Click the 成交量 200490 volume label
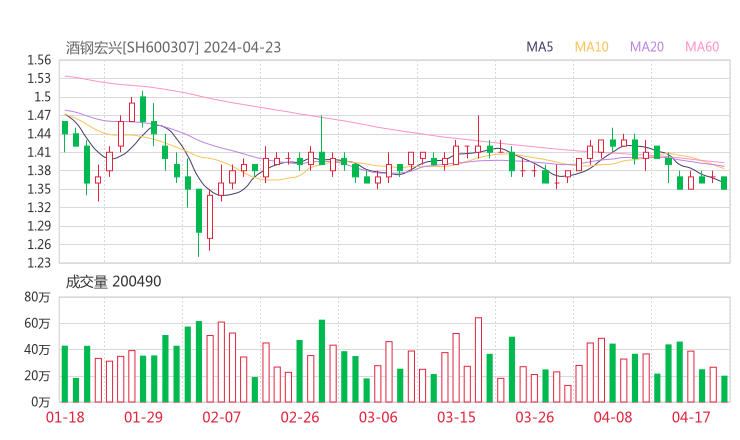The height and width of the screenshot is (440, 740). point(113,282)
